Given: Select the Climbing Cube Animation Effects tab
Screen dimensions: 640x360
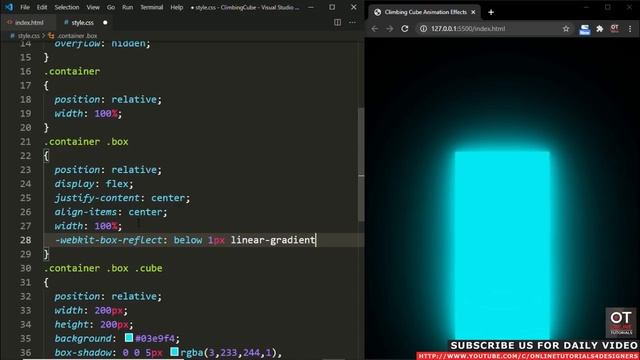Looking at the screenshot, I should pyautogui.click(x=424, y=12).
